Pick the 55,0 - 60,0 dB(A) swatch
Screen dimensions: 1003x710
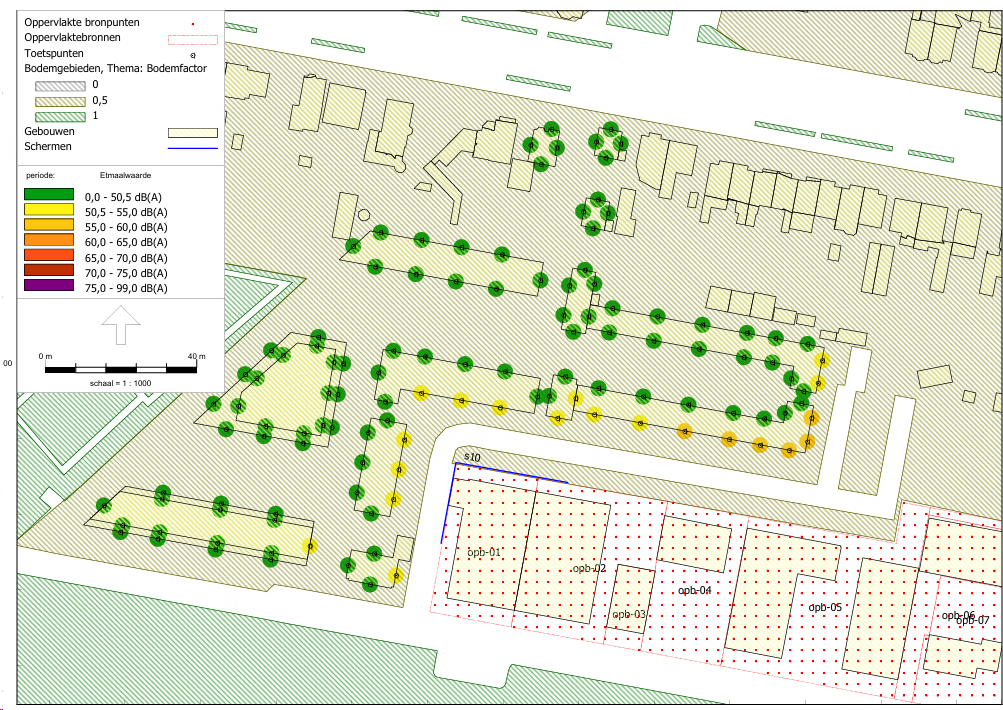pyautogui.click(x=49, y=225)
